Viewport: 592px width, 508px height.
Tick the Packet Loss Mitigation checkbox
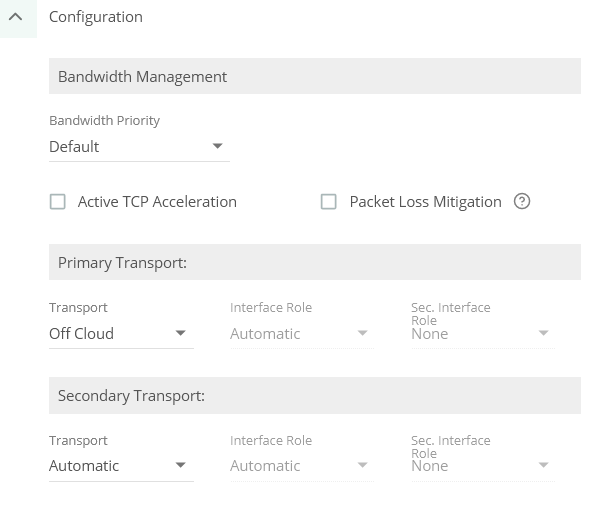pos(328,202)
